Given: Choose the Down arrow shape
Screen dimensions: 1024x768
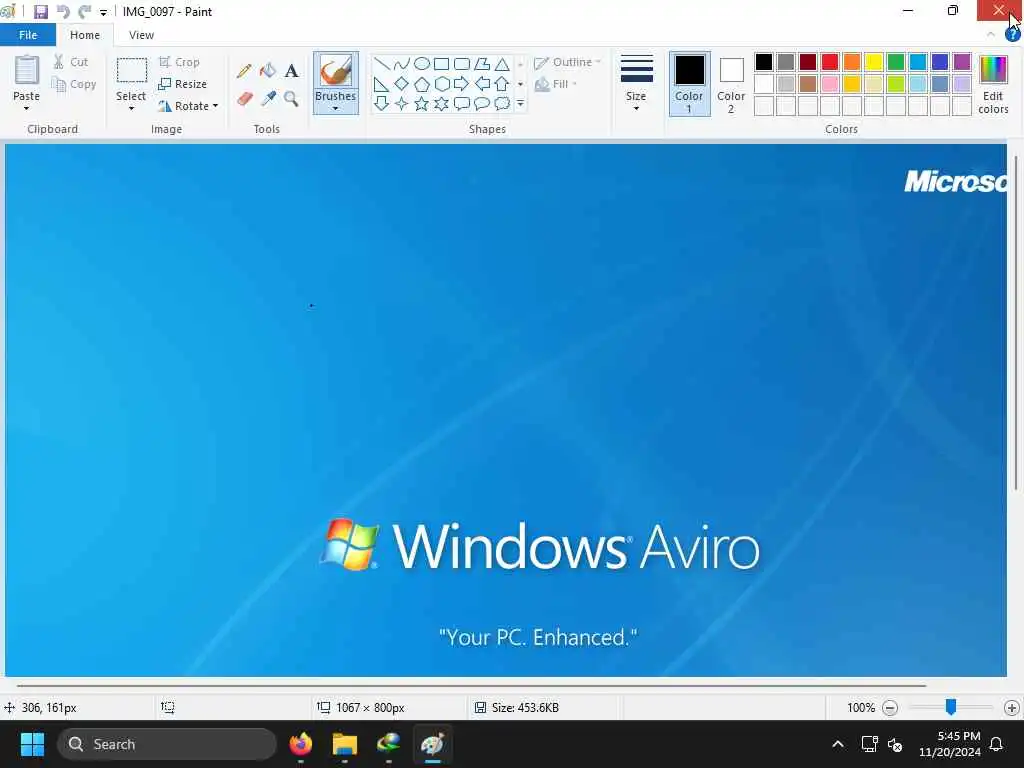Looking at the screenshot, I should coord(382,103).
